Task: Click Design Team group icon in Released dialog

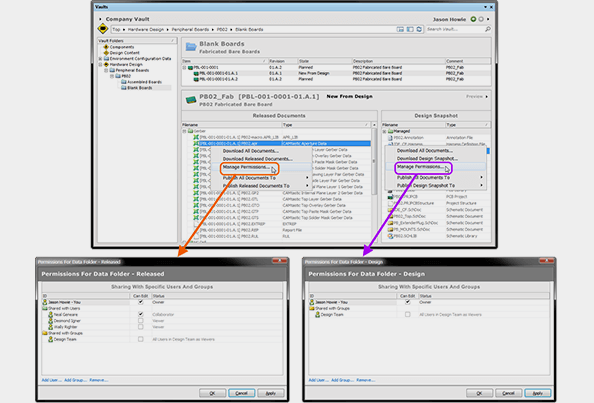Action: (50, 339)
